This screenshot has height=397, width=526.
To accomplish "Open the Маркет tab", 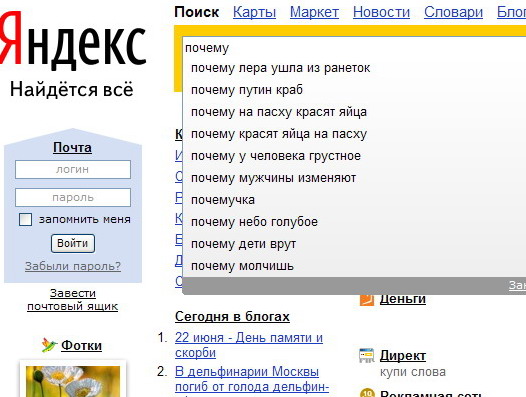I will pyautogui.click(x=314, y=12).
